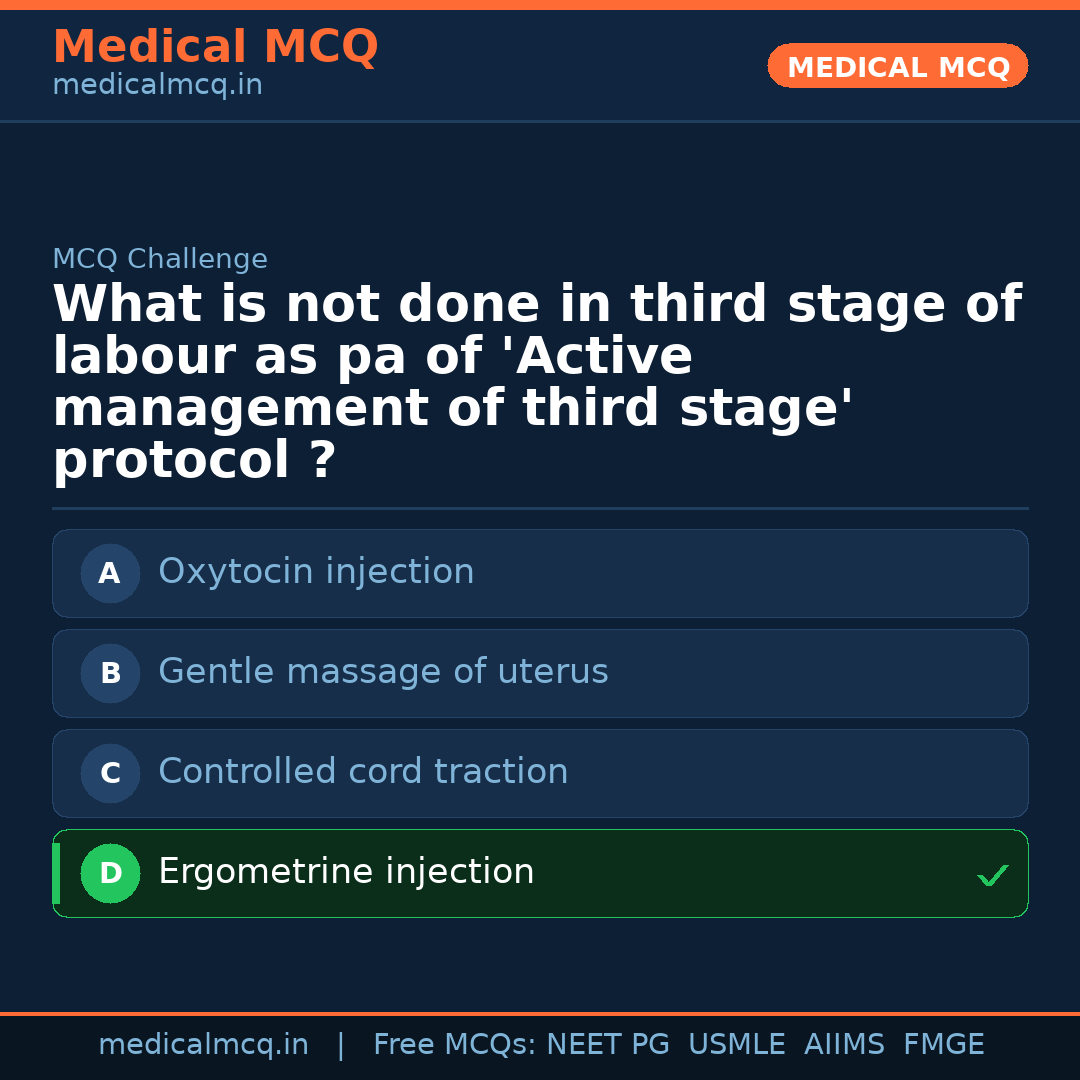Image resolution: width=1080 pixels, height=1080 pixels.
Task: Click the orange MEDICAL MCQ badge
Action: coord(897,67)
